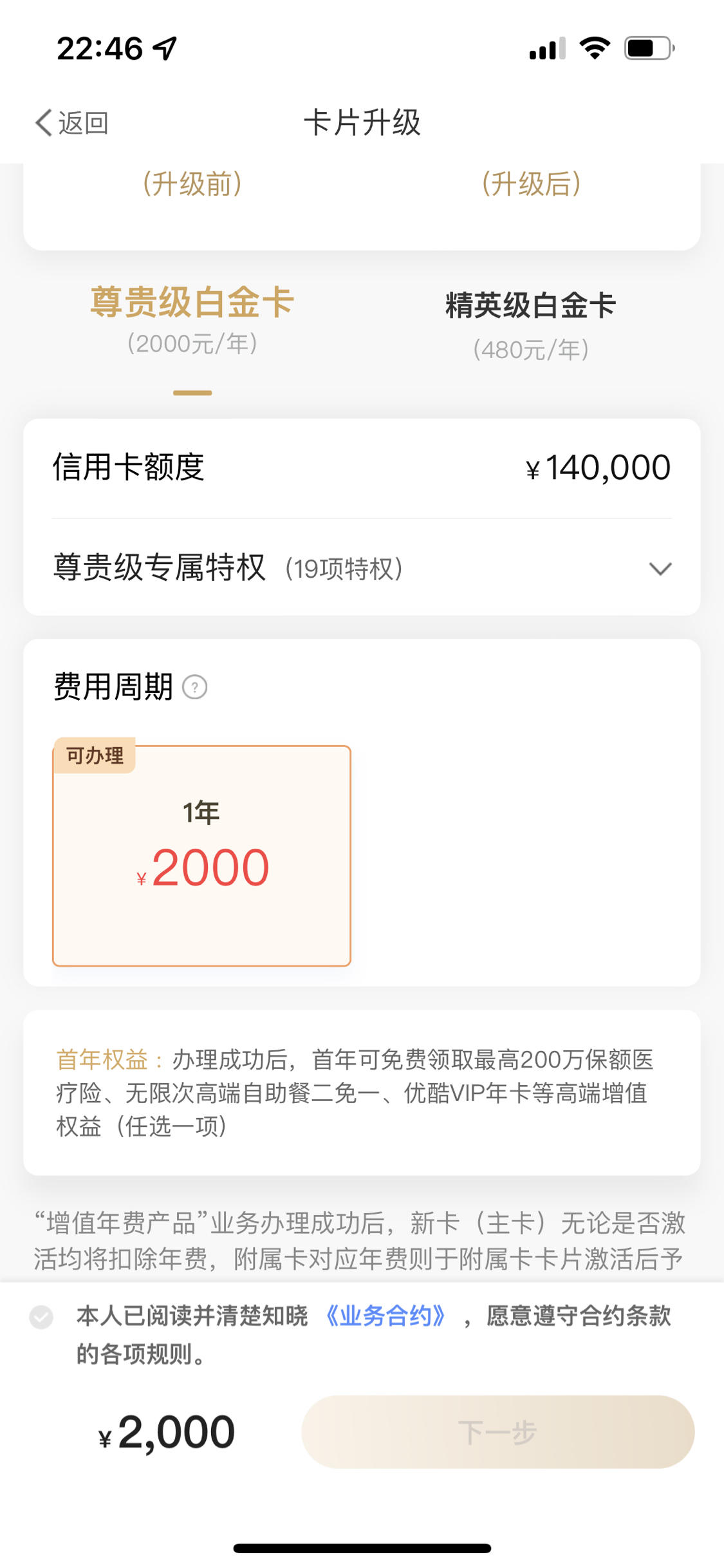The image size is (724, 1568).
Task: Switch to the 尊贵级白金卡 tab
Action: click(x=192, y=320)
